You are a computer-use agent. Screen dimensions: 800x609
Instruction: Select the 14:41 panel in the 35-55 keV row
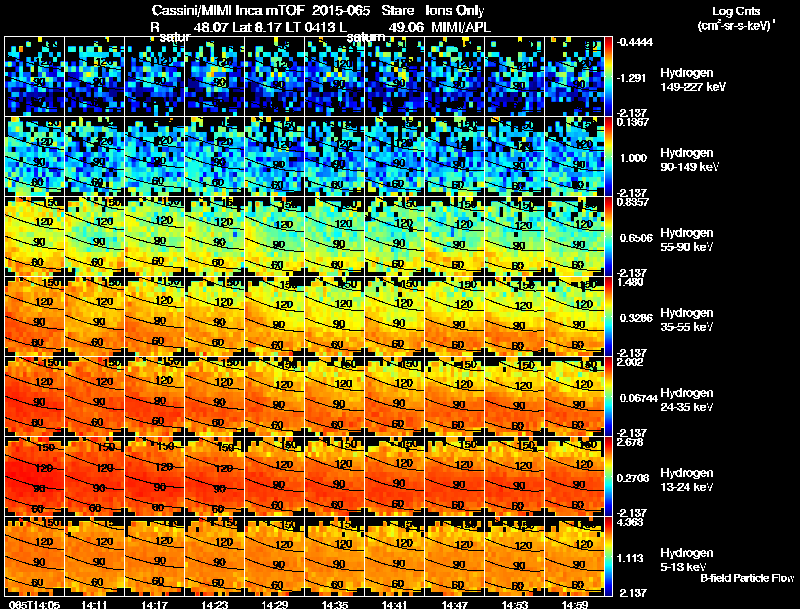[395, 316]
